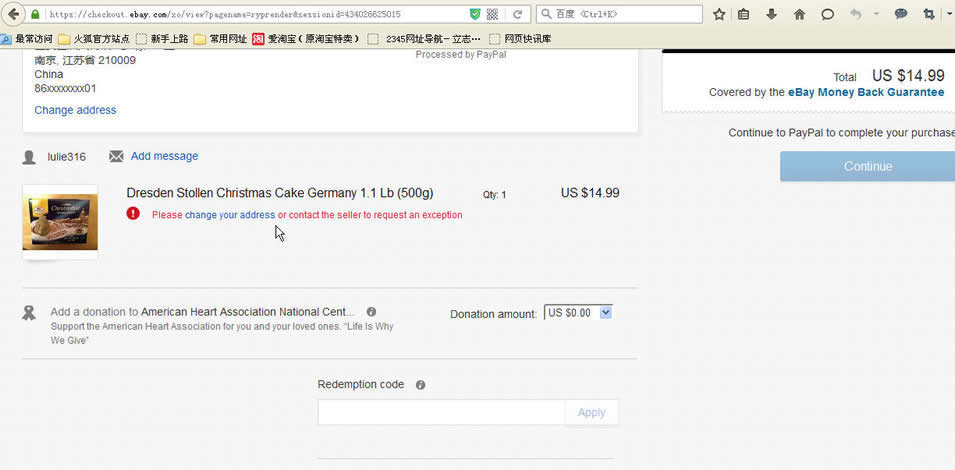The height and width of the screenshot is (470, 955).
Task: Click the magnifier icon in search box
Action: coord(546,14)
